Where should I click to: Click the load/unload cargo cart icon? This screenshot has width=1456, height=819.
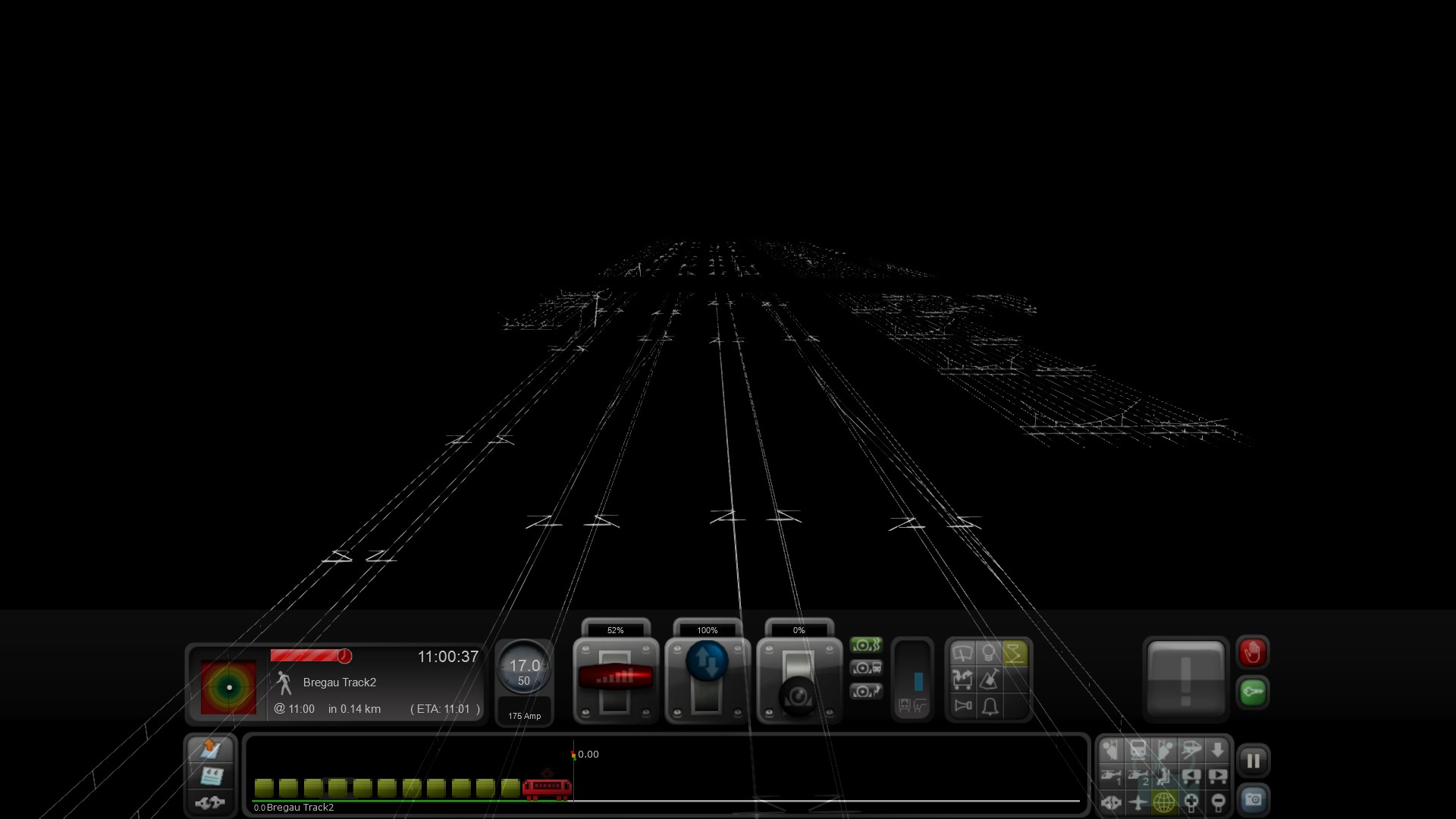(962, 680)
